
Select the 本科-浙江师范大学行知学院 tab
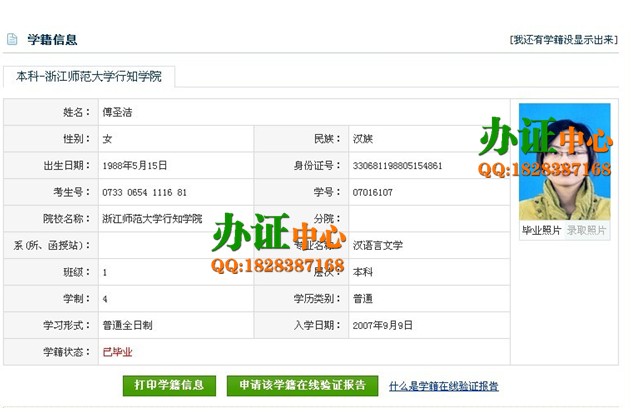(x=89, y=77)
